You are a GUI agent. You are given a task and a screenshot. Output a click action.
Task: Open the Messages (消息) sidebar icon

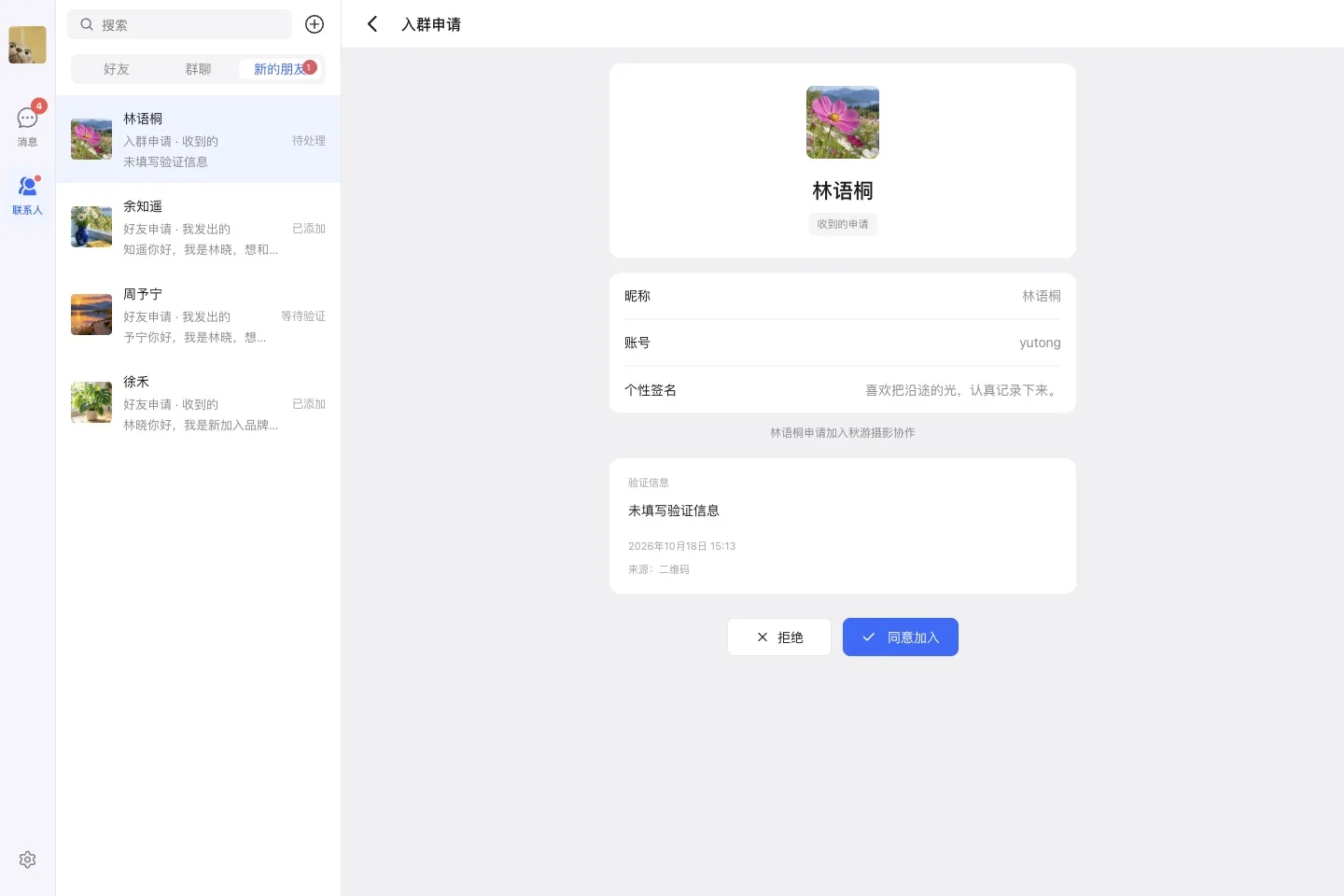27,126
